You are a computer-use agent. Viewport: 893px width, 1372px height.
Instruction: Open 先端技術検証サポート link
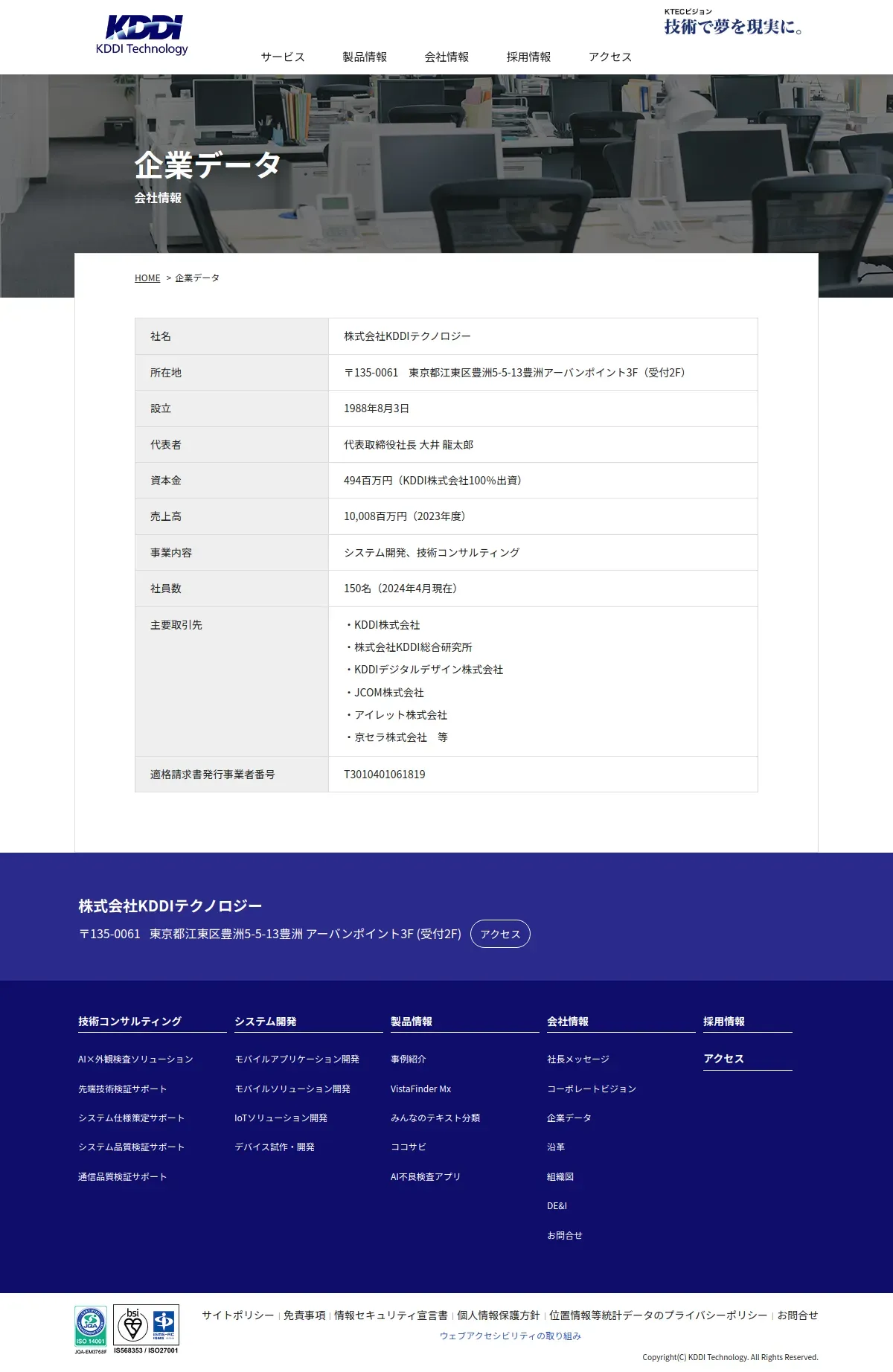[123, 1089]
